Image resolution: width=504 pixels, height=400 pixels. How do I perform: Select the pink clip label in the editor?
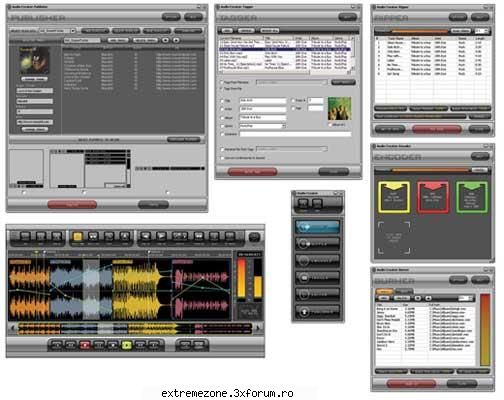(x=182, y=263)
